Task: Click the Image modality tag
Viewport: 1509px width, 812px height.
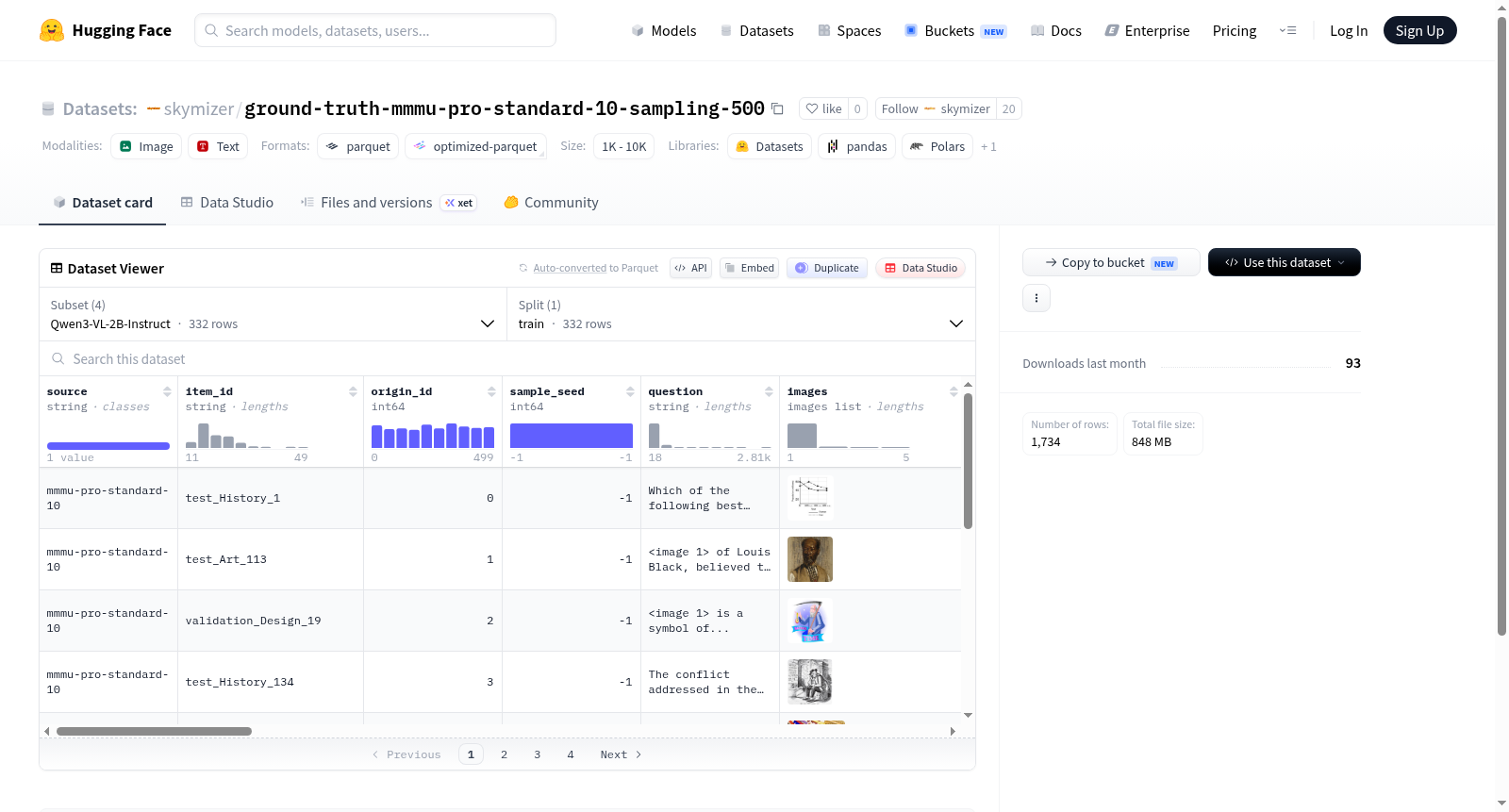Action: tap(146, 146)
